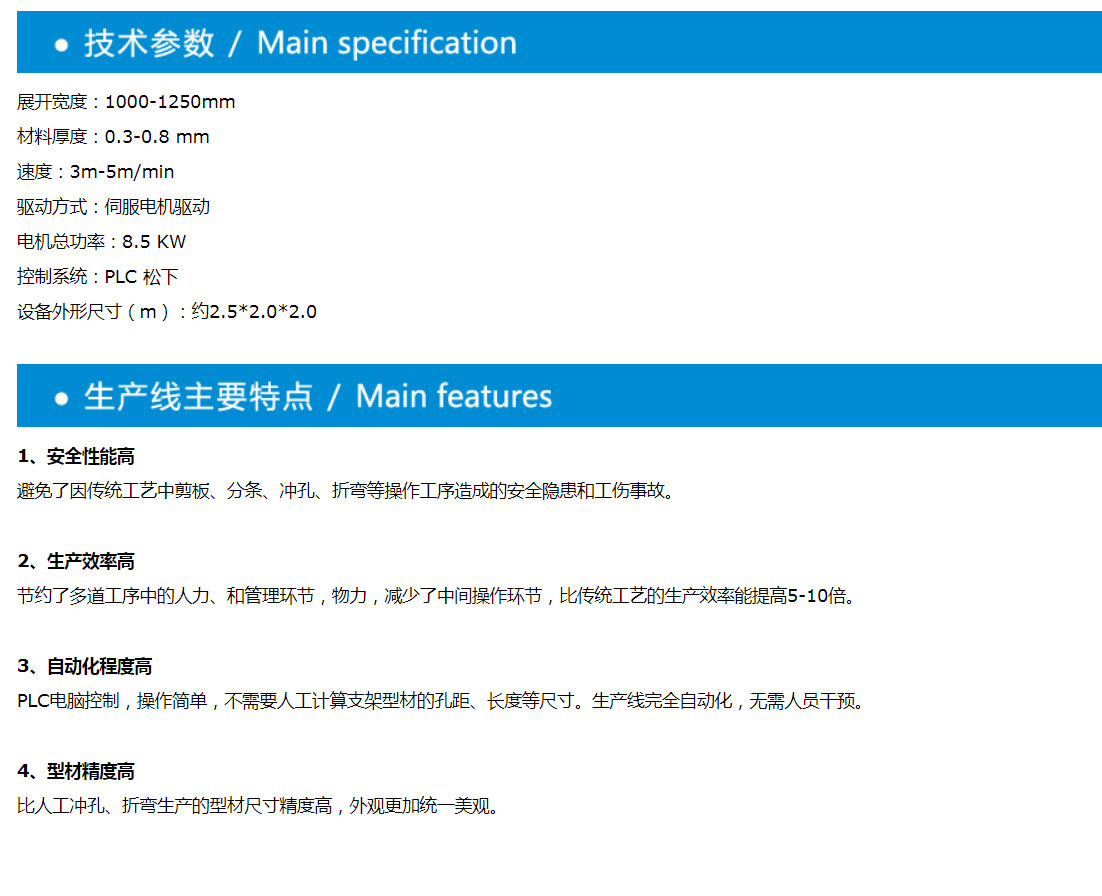Viewport: 1102px width, 896px height.
Task: Select the 展开宽度 1000-1250mm line
Action: pyautogui.click(x=126, y=102)
